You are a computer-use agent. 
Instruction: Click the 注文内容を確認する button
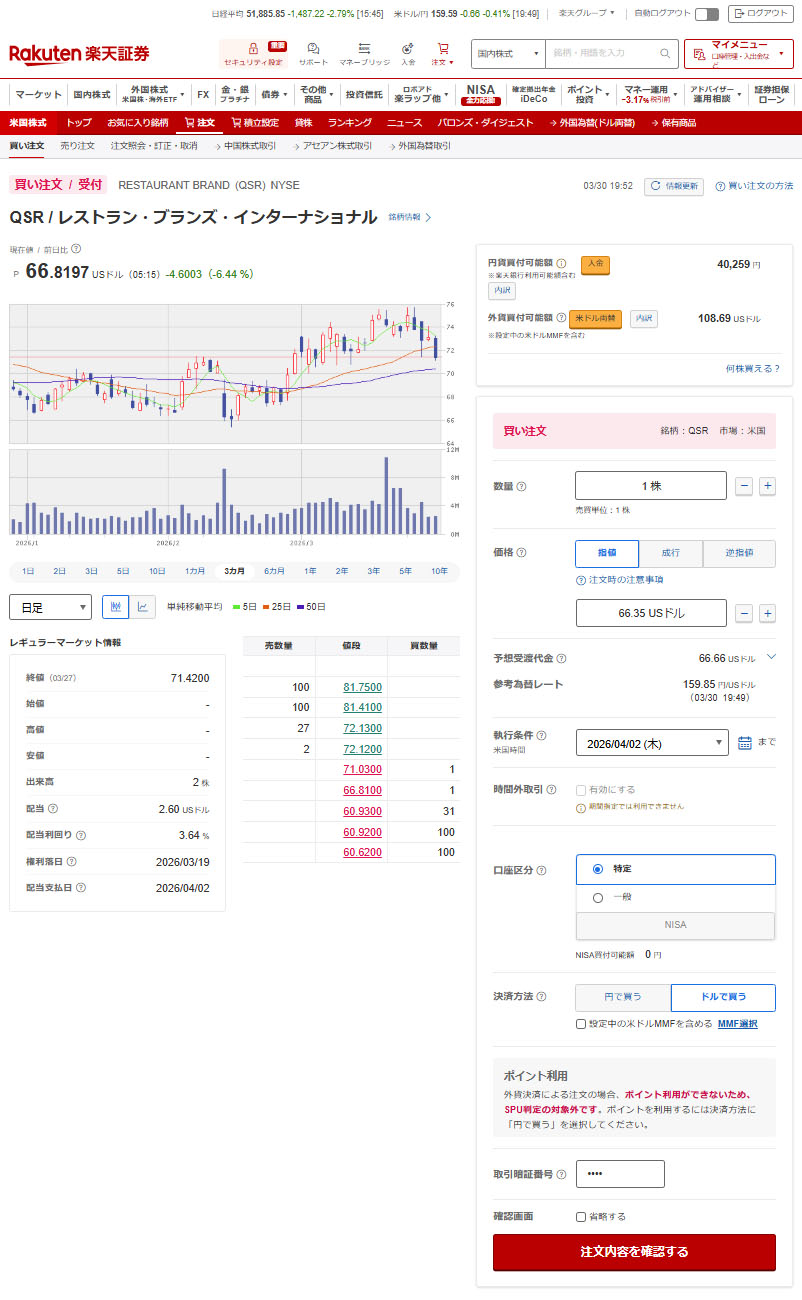click(634, 1252)
